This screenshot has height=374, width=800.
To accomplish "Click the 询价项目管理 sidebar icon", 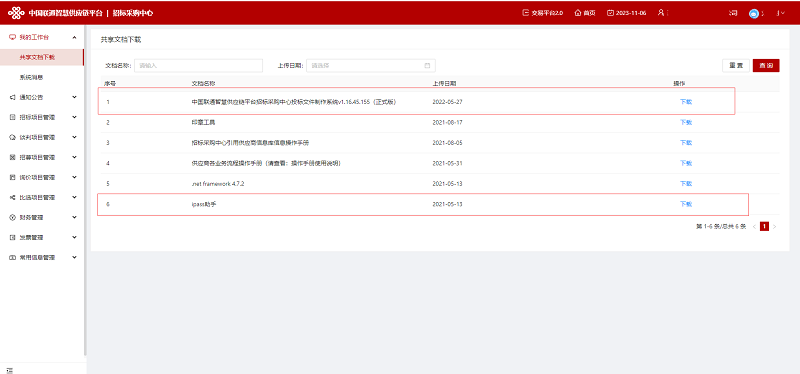I will [x=13, y=178].
